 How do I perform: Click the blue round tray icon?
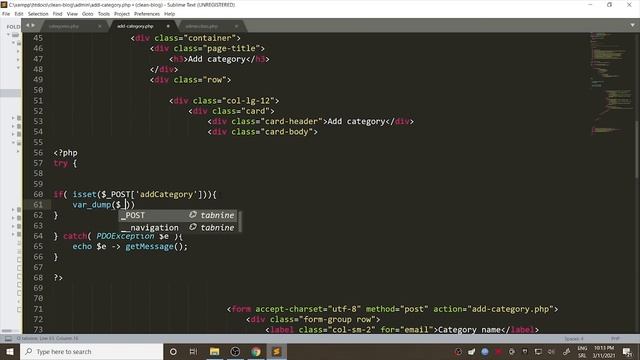484,351
